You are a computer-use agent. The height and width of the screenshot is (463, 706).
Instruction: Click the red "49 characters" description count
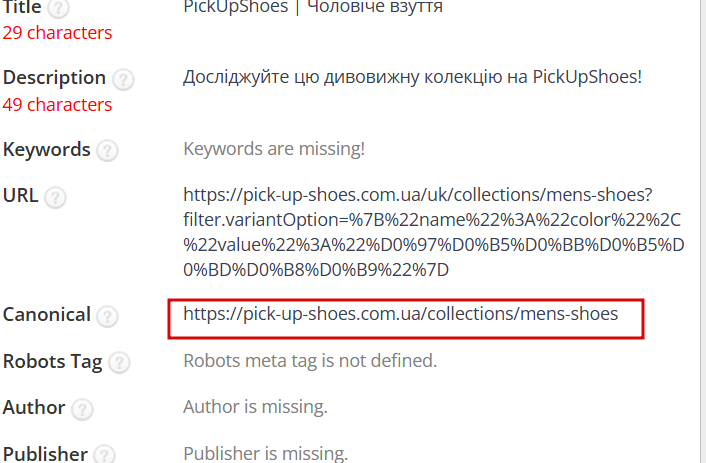[x=57, y=104]
